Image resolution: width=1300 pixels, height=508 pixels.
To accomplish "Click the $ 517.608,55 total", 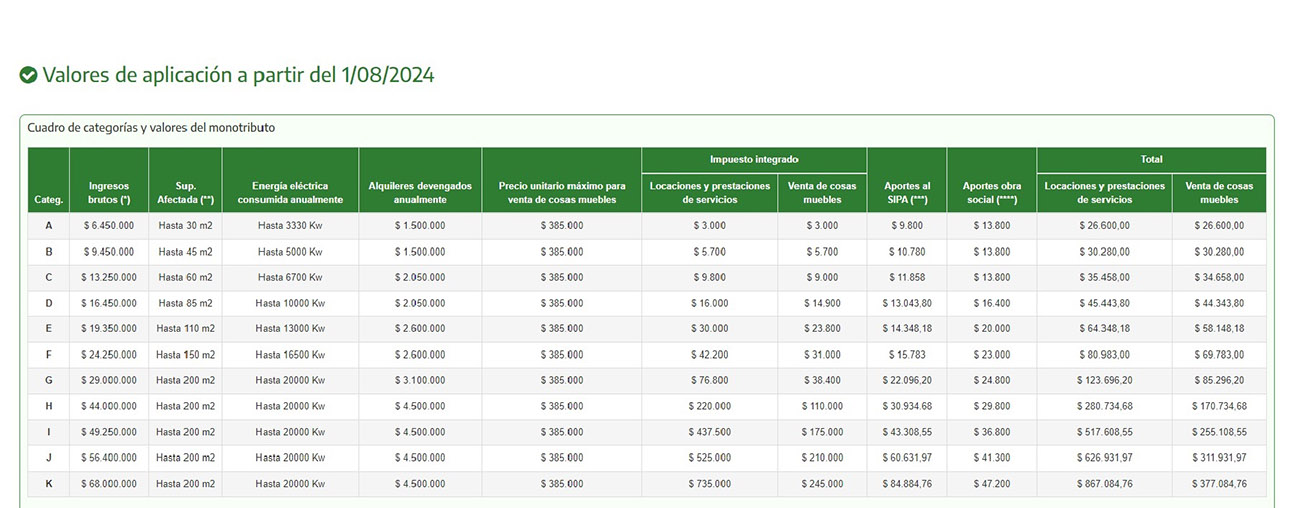I will (1105, 433).
